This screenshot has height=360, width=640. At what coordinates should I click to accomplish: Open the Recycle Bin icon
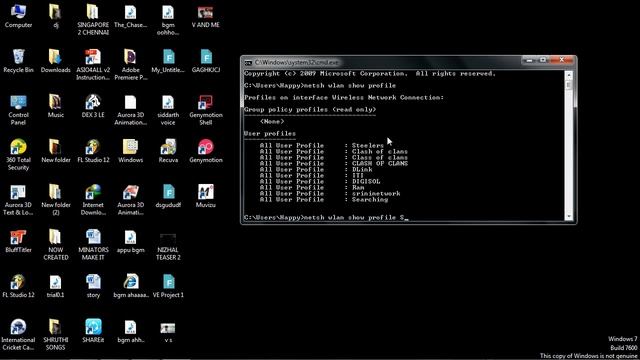tap(18, 61)
